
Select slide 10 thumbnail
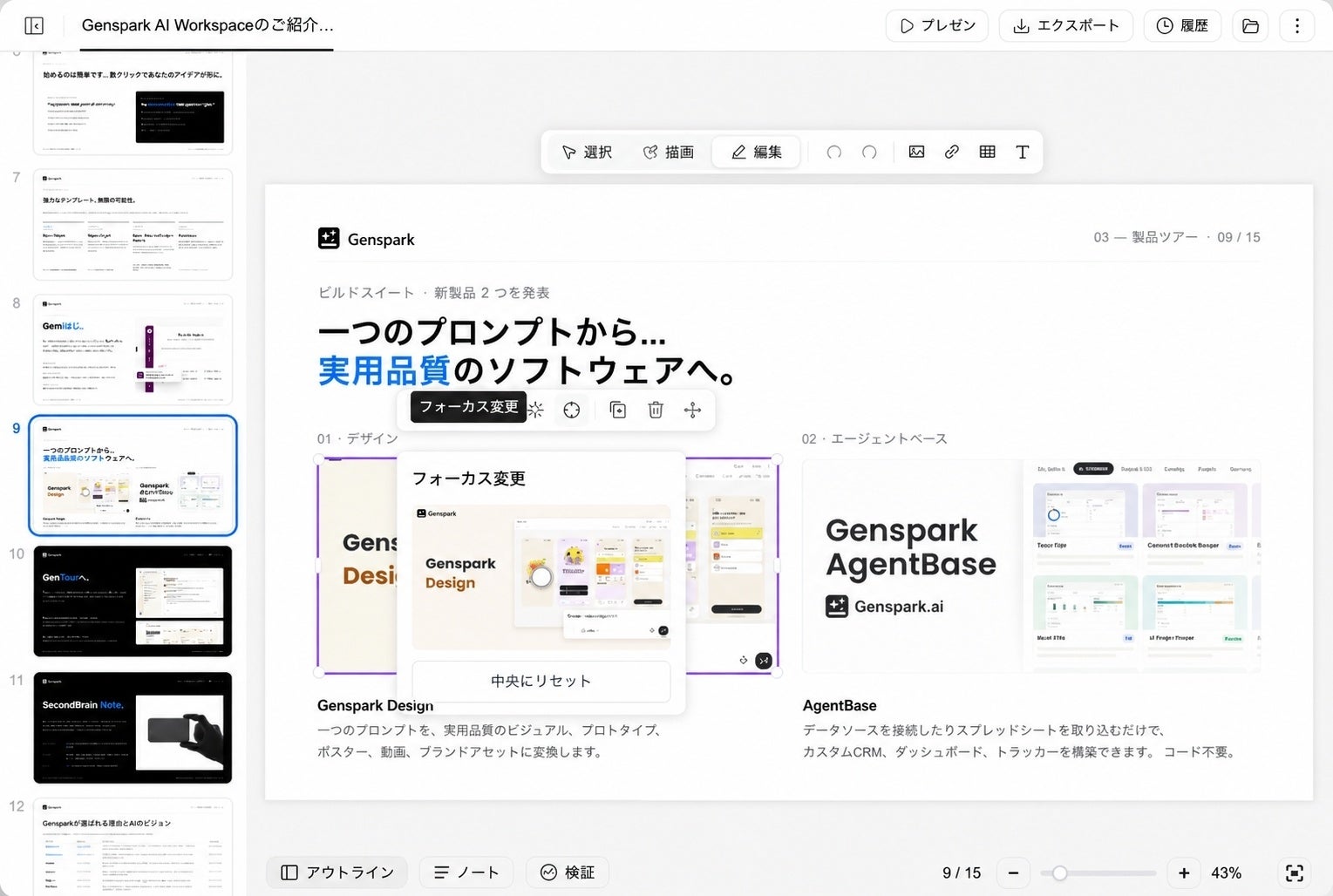133,601
